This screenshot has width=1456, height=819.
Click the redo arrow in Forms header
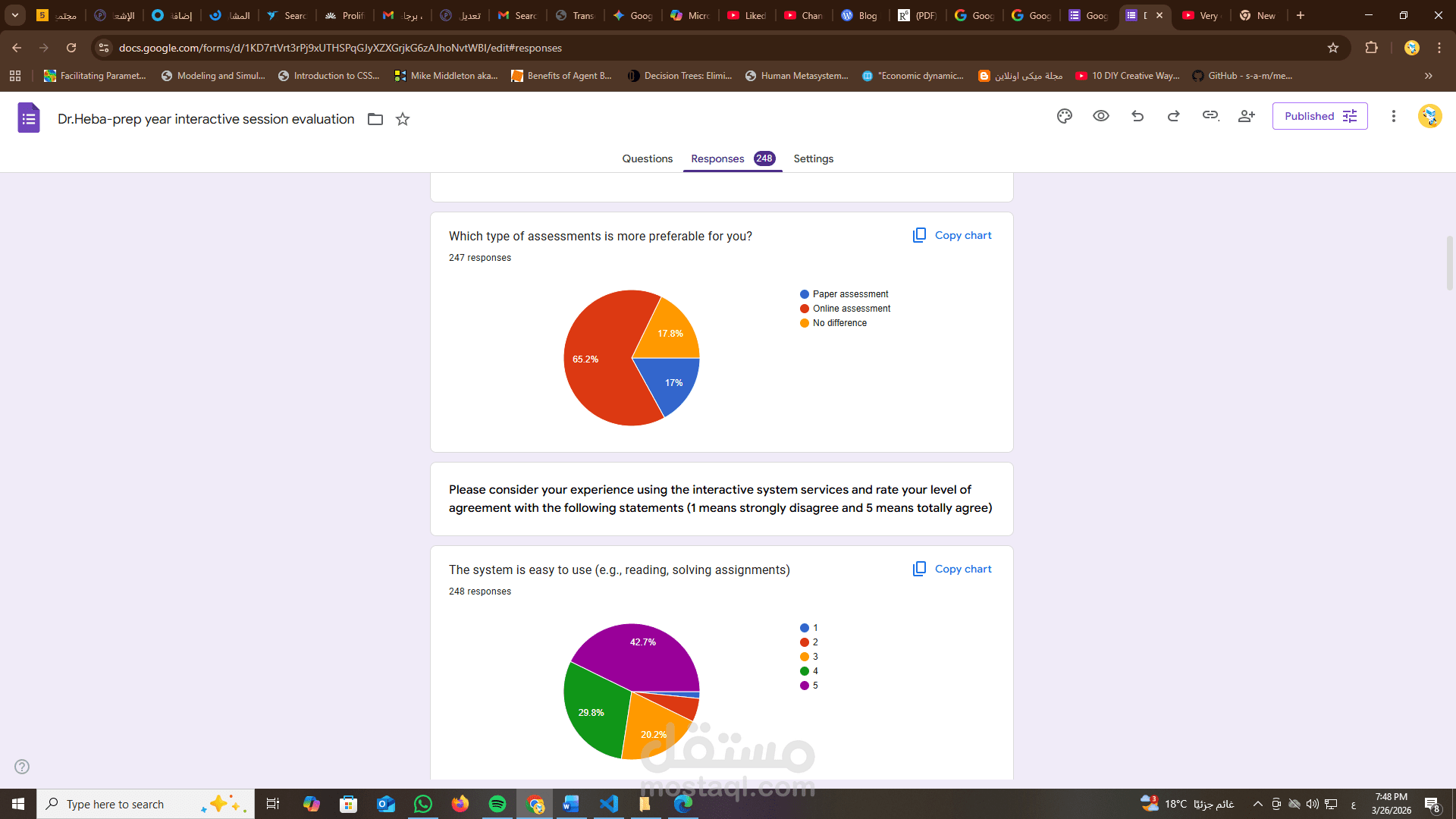(1174, 116)
